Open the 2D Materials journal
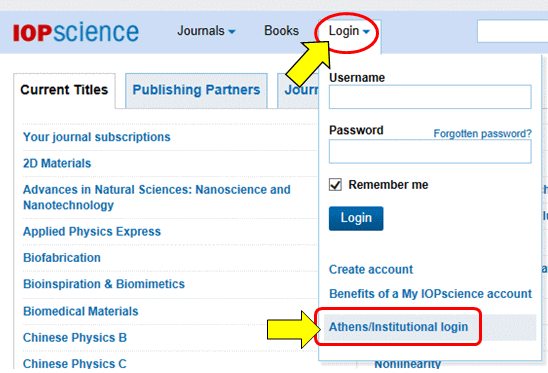The width and height of the screenshot is (548, 373). pos(57,163)
